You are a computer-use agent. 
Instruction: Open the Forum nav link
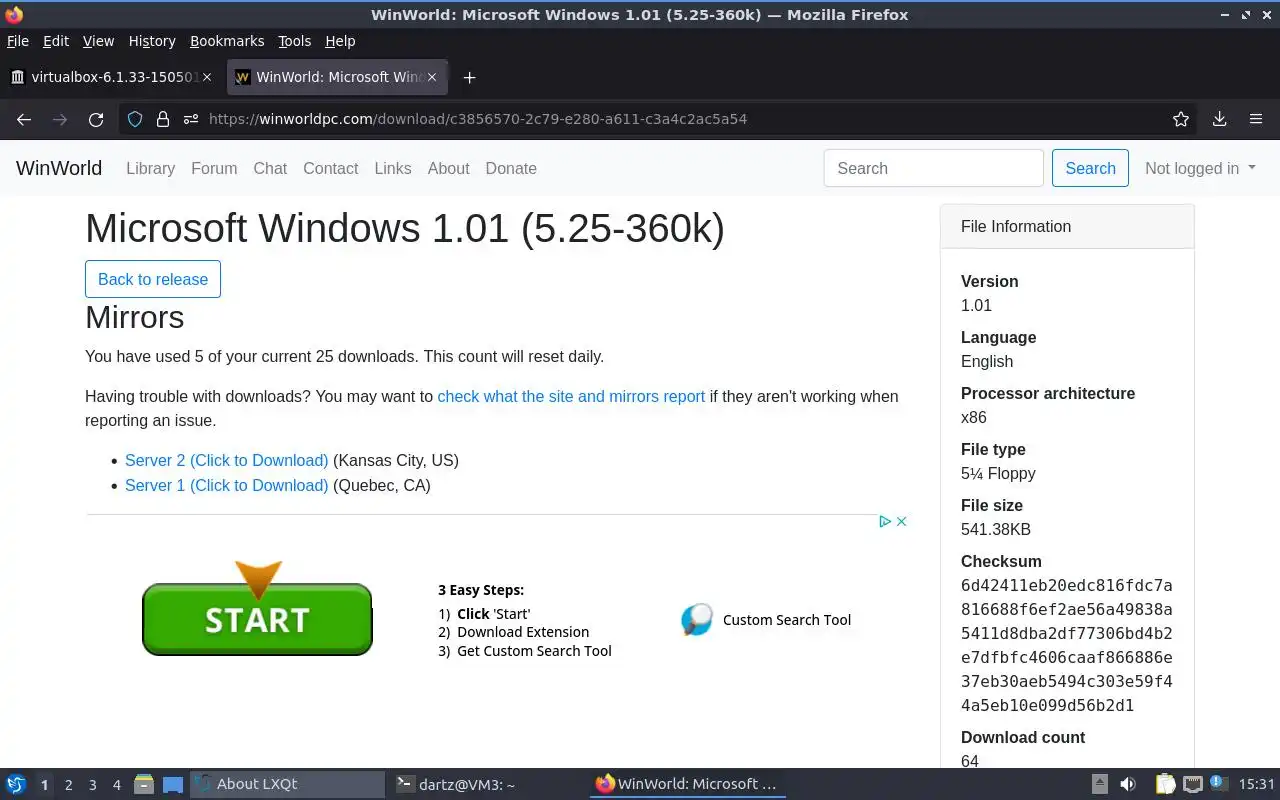point(214,168)
